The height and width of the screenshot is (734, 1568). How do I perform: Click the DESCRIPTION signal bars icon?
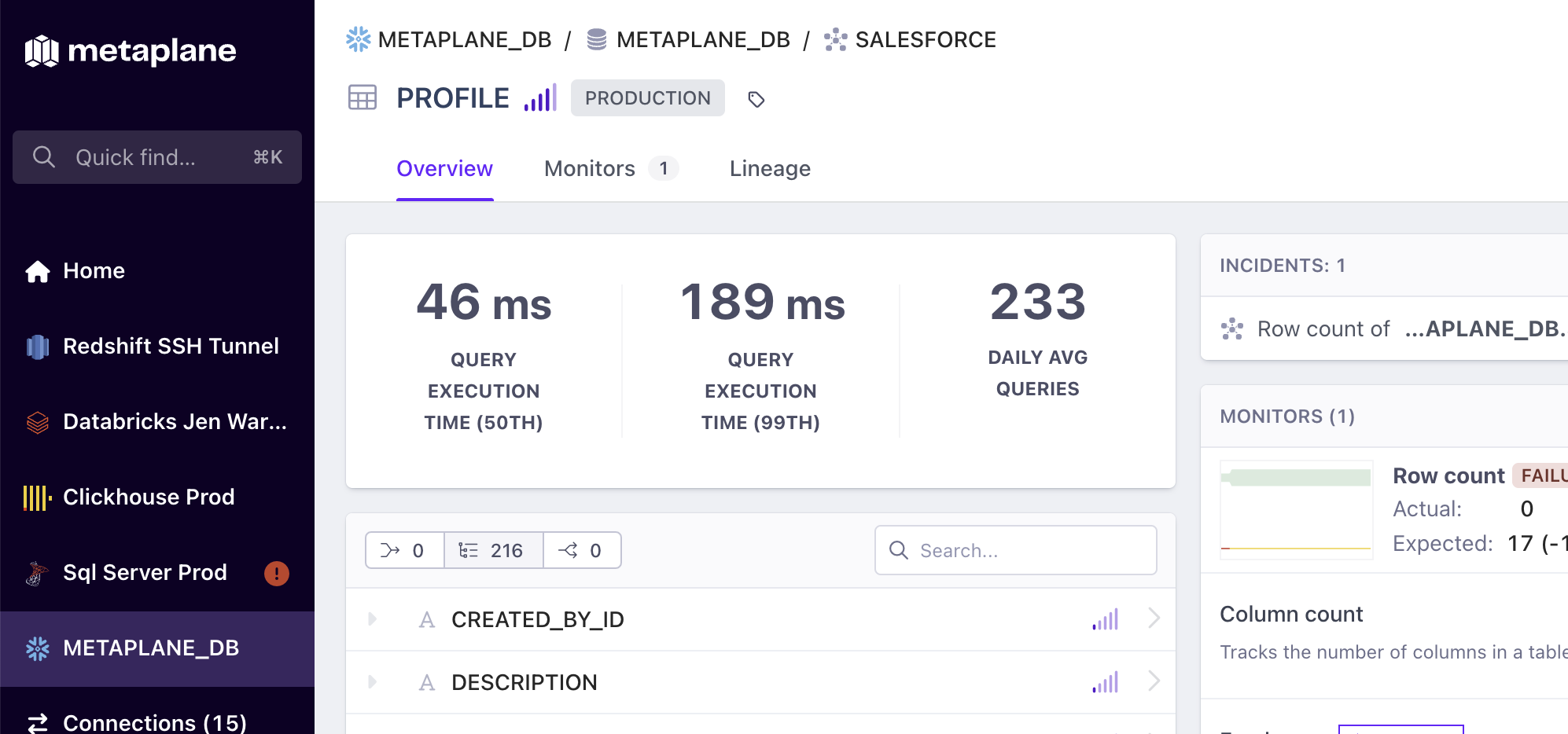click(x=1105, y=683)
